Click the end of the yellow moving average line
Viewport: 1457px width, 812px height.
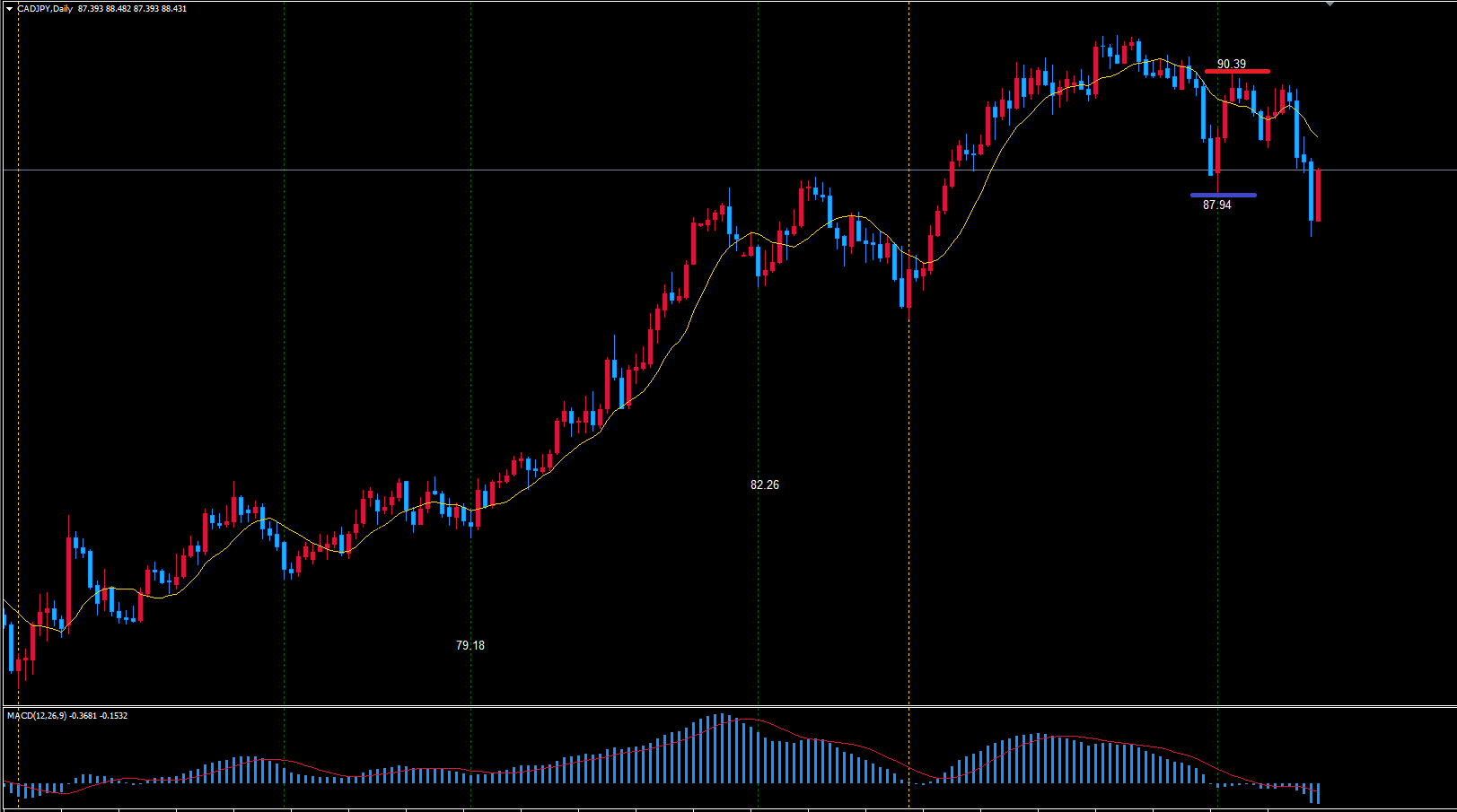pos(1316,136)
